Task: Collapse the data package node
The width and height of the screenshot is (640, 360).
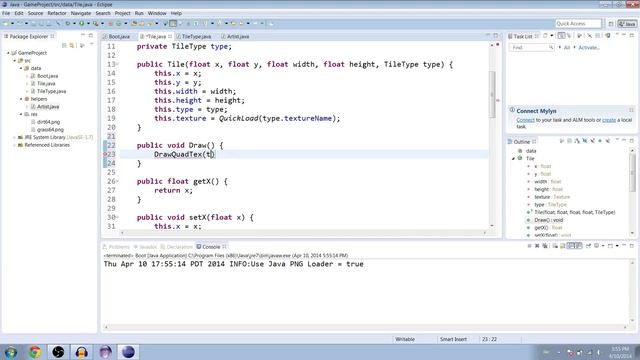Action: [21, 68]
